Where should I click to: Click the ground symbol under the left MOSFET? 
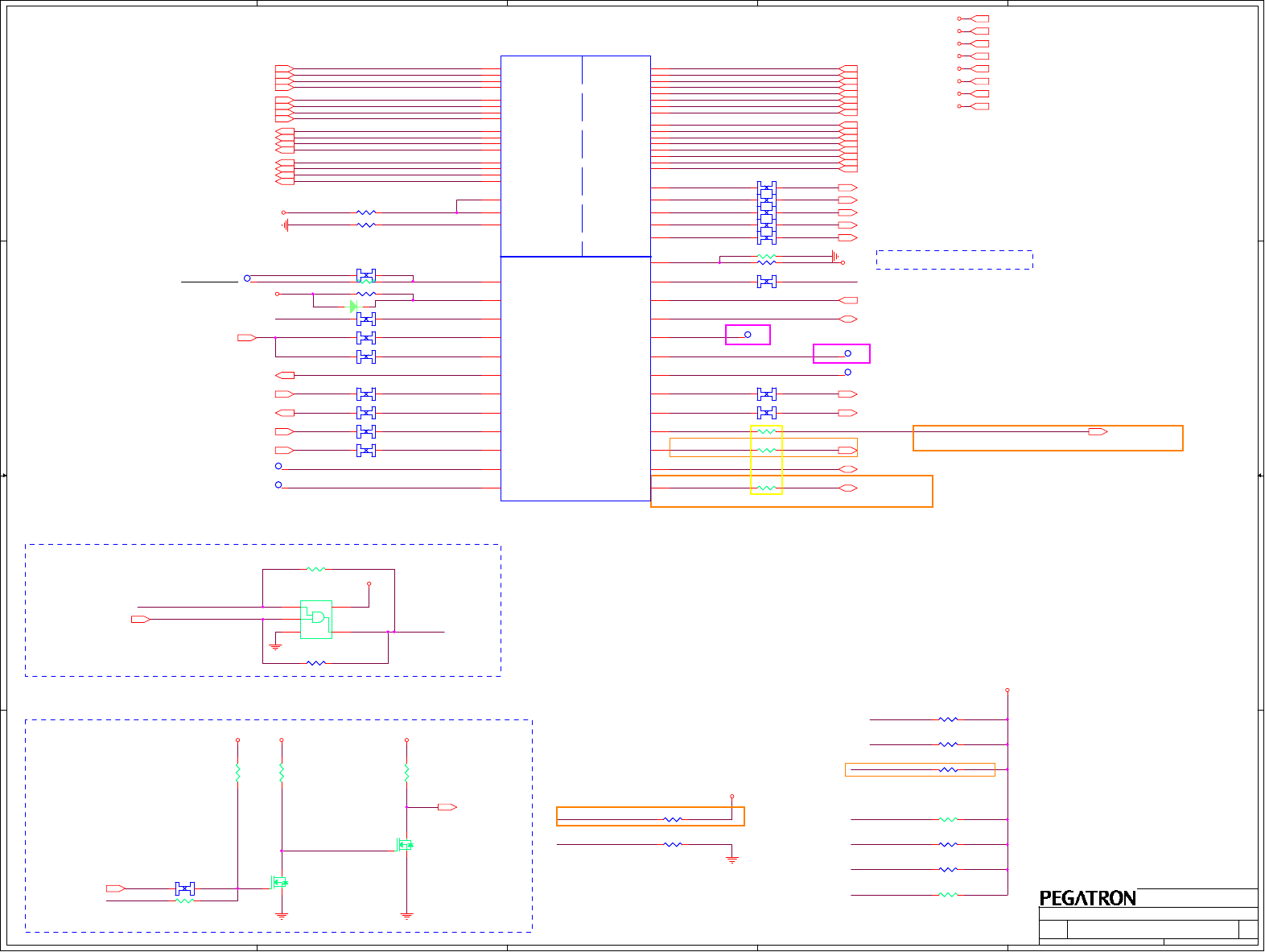coord(282,915)
